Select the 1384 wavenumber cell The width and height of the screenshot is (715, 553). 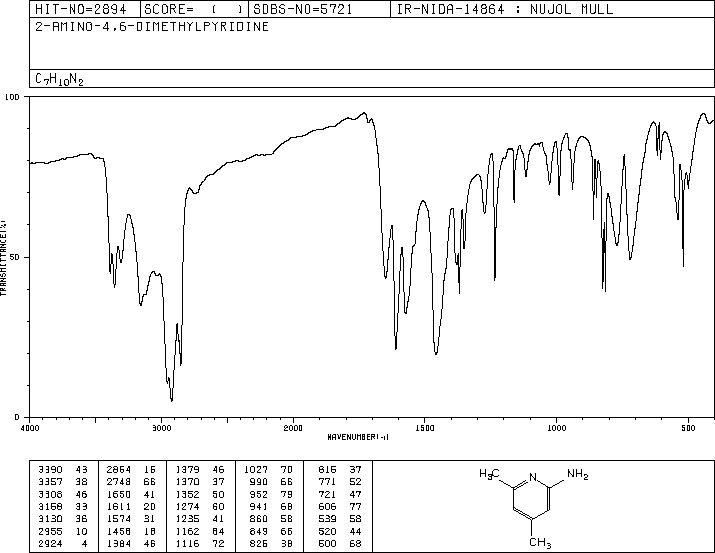pos(119,543)
